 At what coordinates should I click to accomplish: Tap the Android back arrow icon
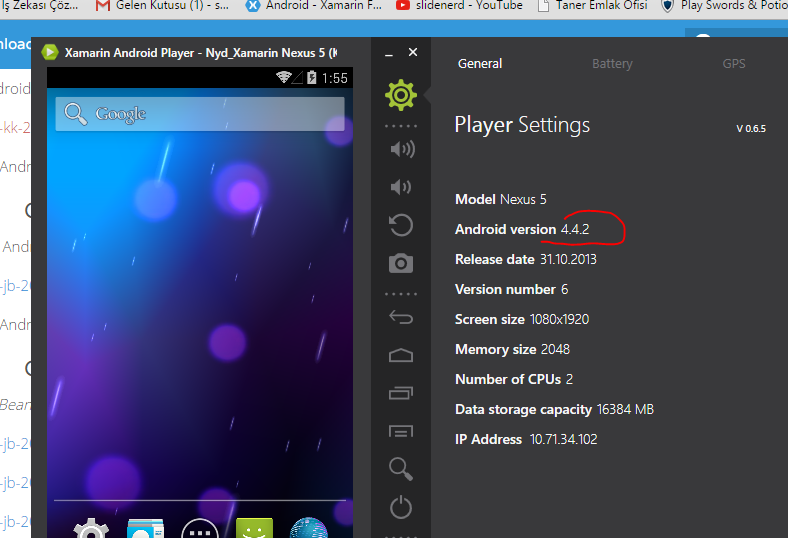[401, 317]
